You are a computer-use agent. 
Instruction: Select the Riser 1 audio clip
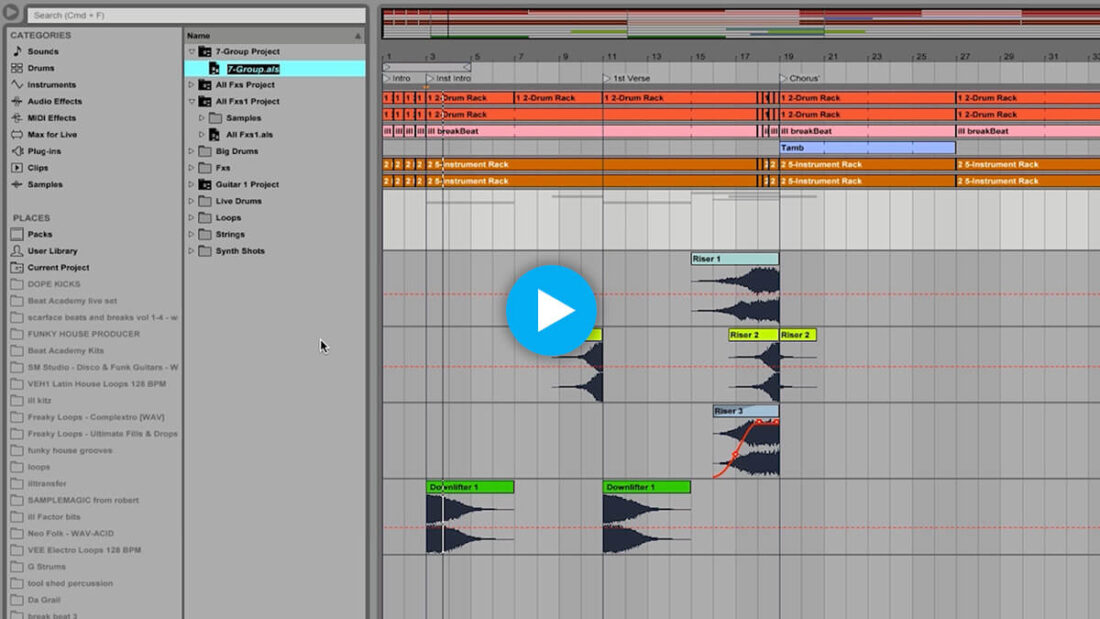pyautogui.click(x=735, y=258)
